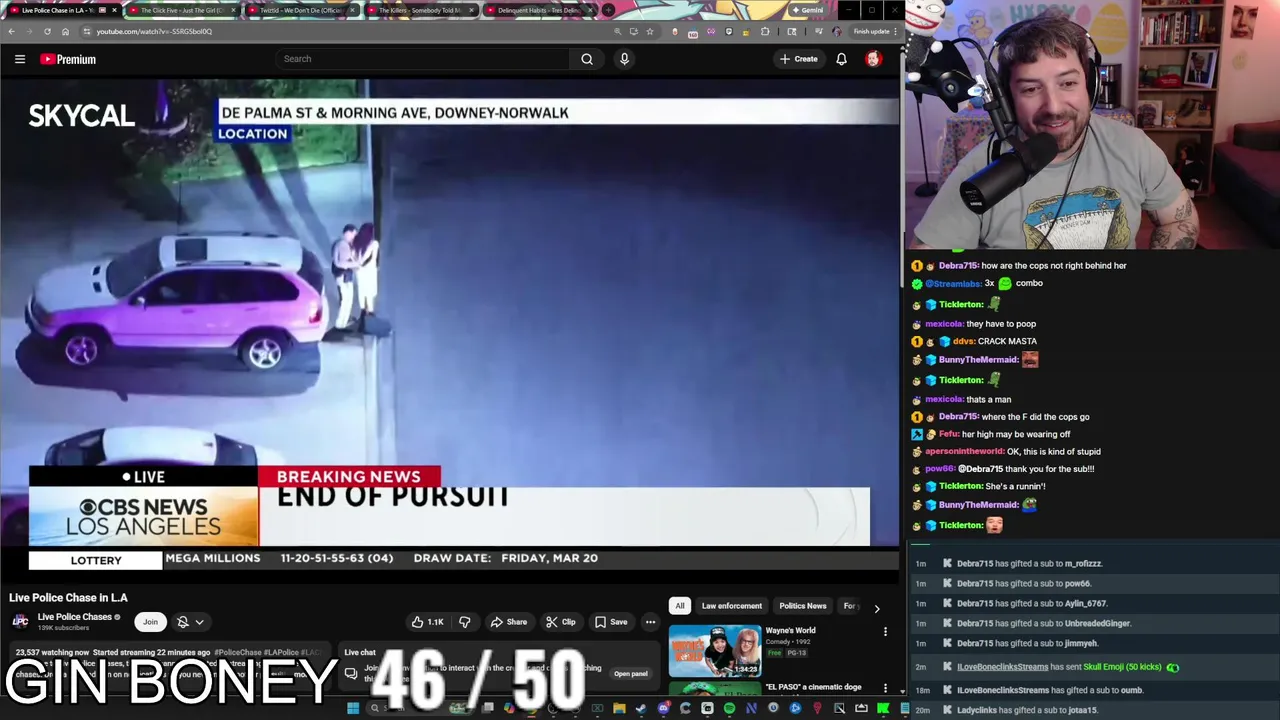The width and height of the screenshot is (1280, 720).
Task: Open Chrome home page icon
Action: click(65, 31)
